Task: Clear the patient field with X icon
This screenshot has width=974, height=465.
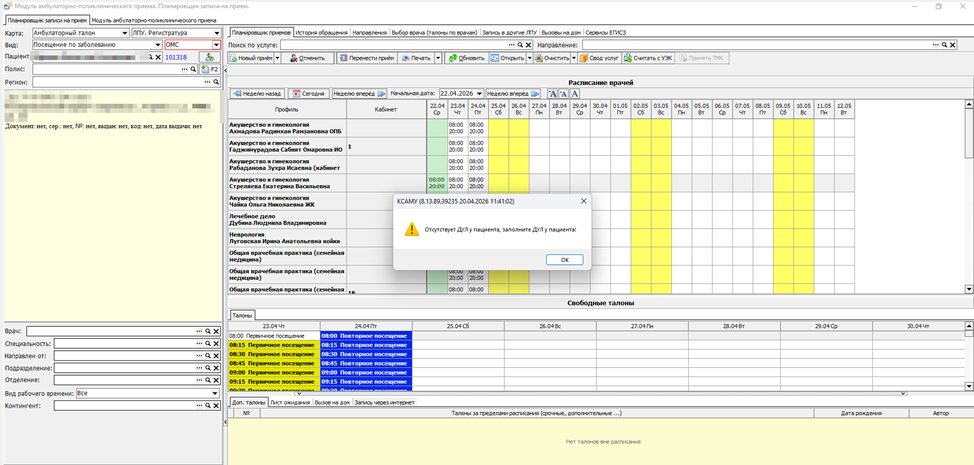Action: coord(158,57)
